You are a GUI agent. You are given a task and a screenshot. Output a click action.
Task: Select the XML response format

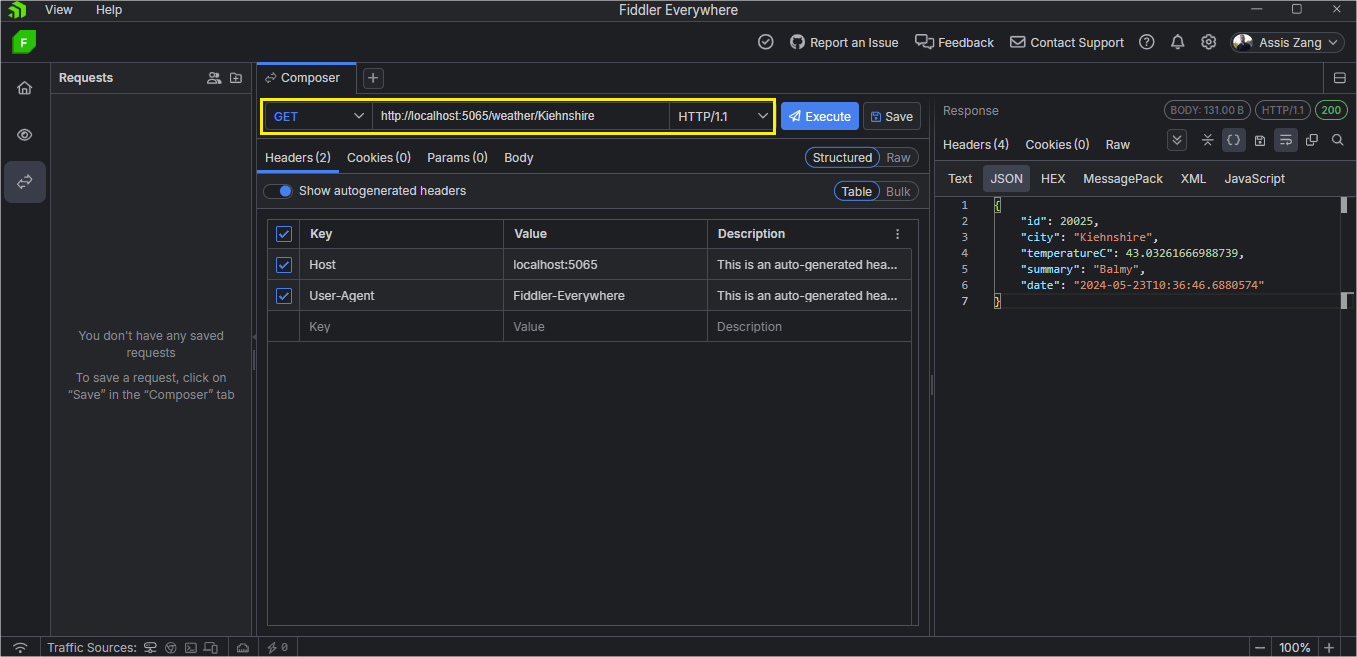(1194, 179)
